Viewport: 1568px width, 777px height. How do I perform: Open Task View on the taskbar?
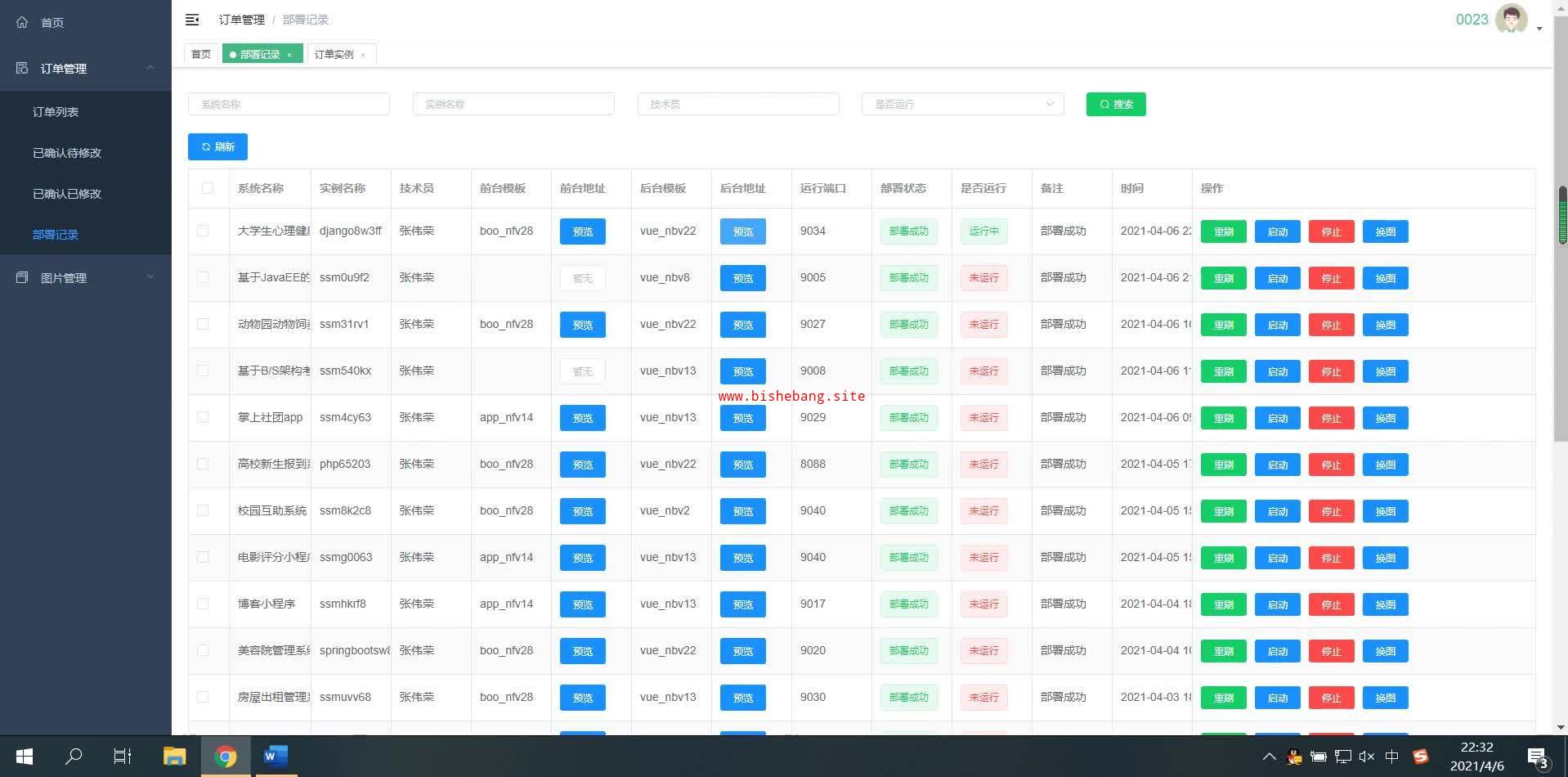tap(123, 757)
